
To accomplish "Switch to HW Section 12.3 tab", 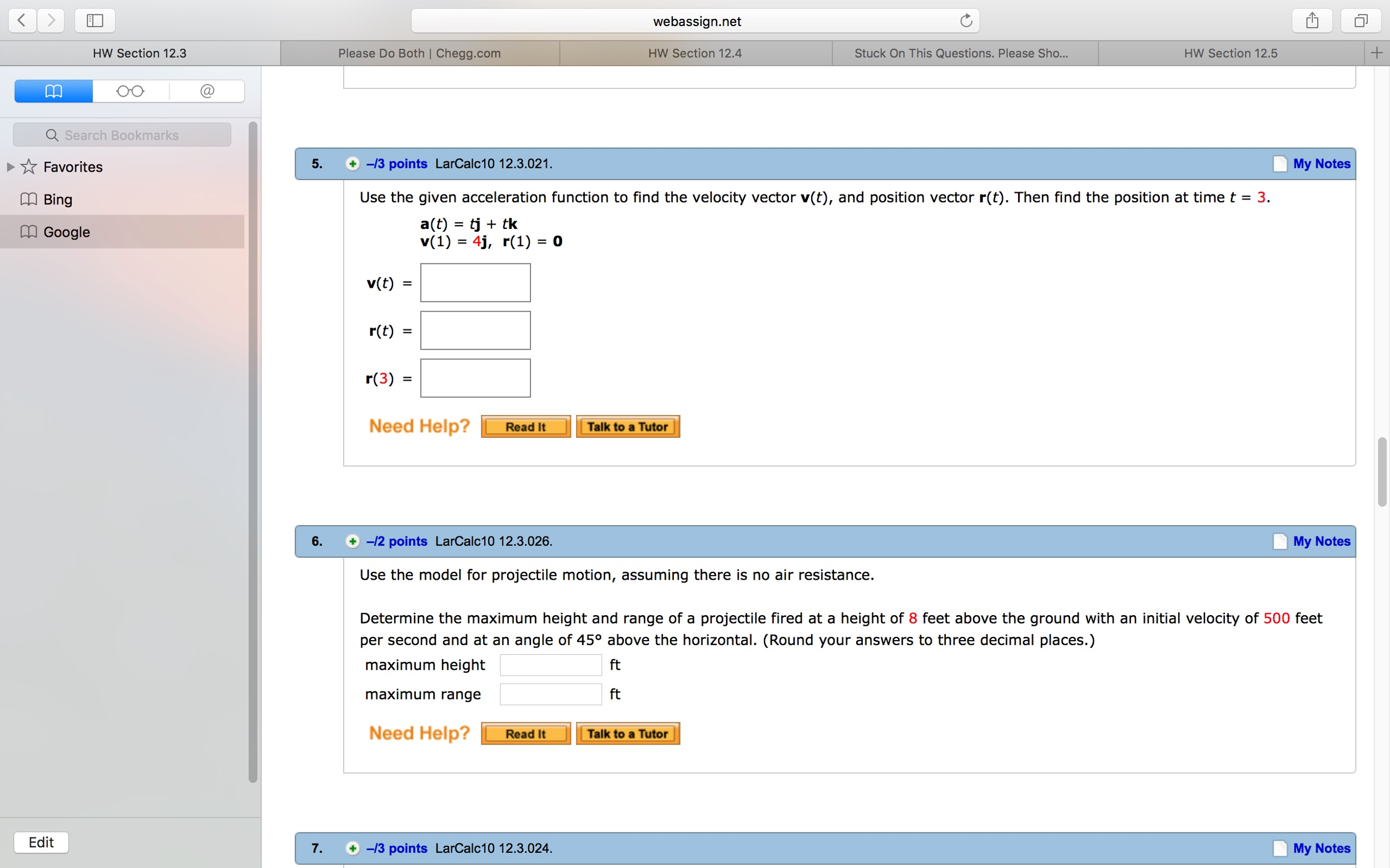I will pyautogui.click(x=140, y=53).
